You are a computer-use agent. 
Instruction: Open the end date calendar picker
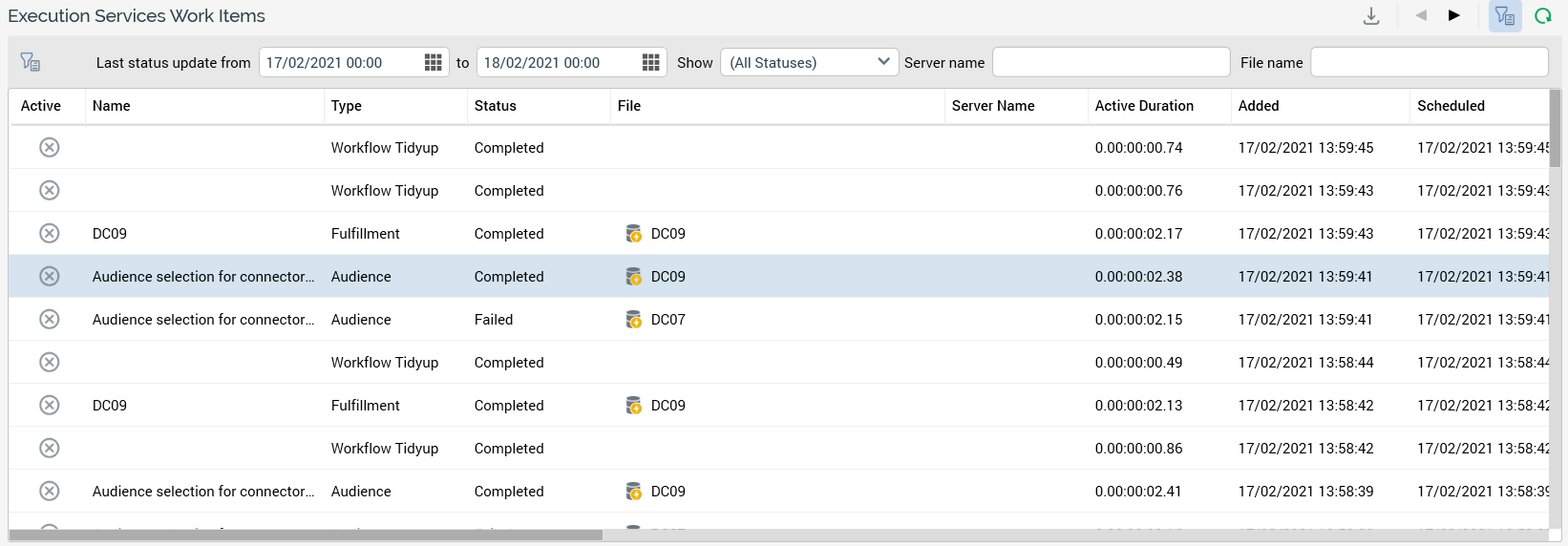tap(650, 62)
